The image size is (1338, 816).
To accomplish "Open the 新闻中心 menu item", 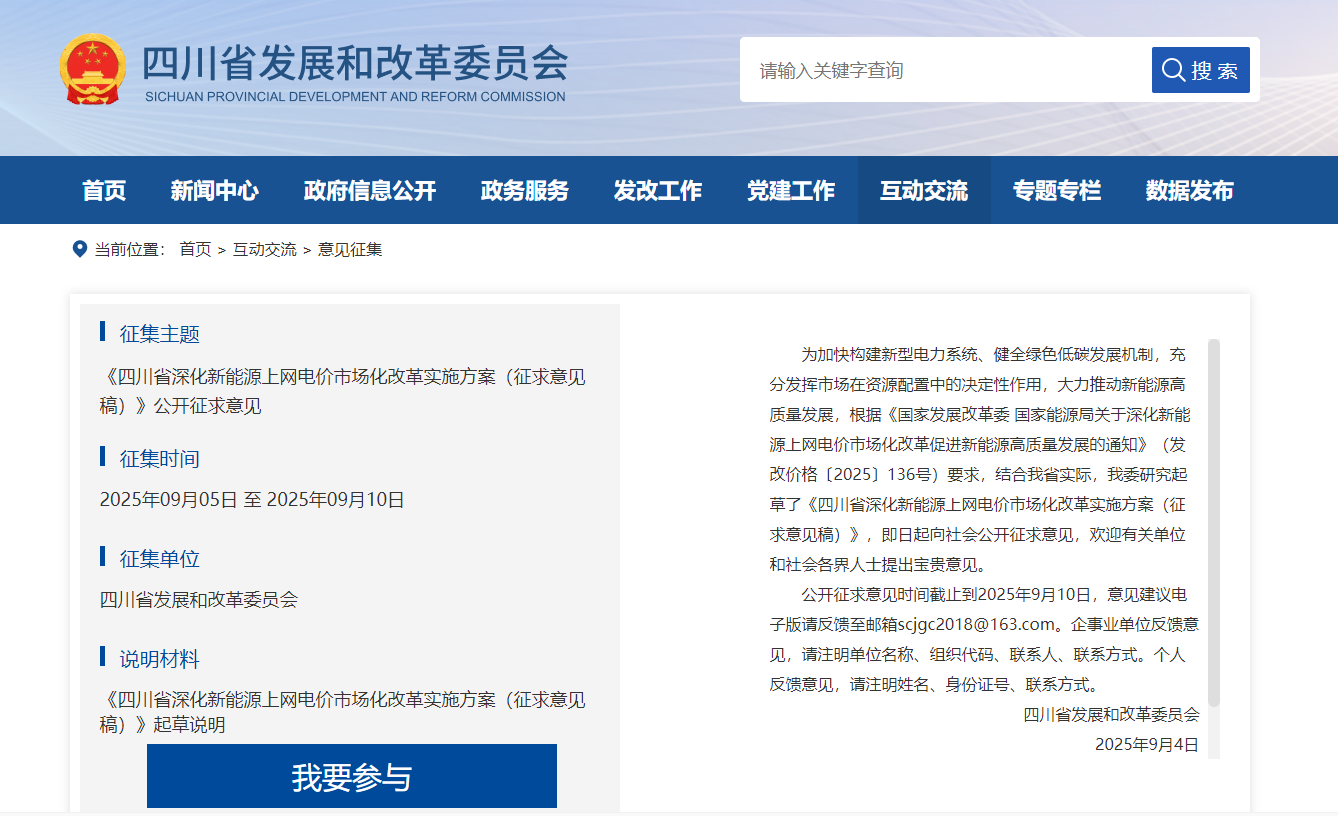I will point(214,191).
